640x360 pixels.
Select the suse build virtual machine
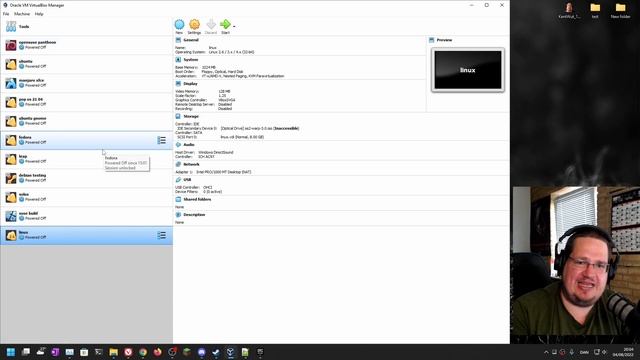[87, 216]
